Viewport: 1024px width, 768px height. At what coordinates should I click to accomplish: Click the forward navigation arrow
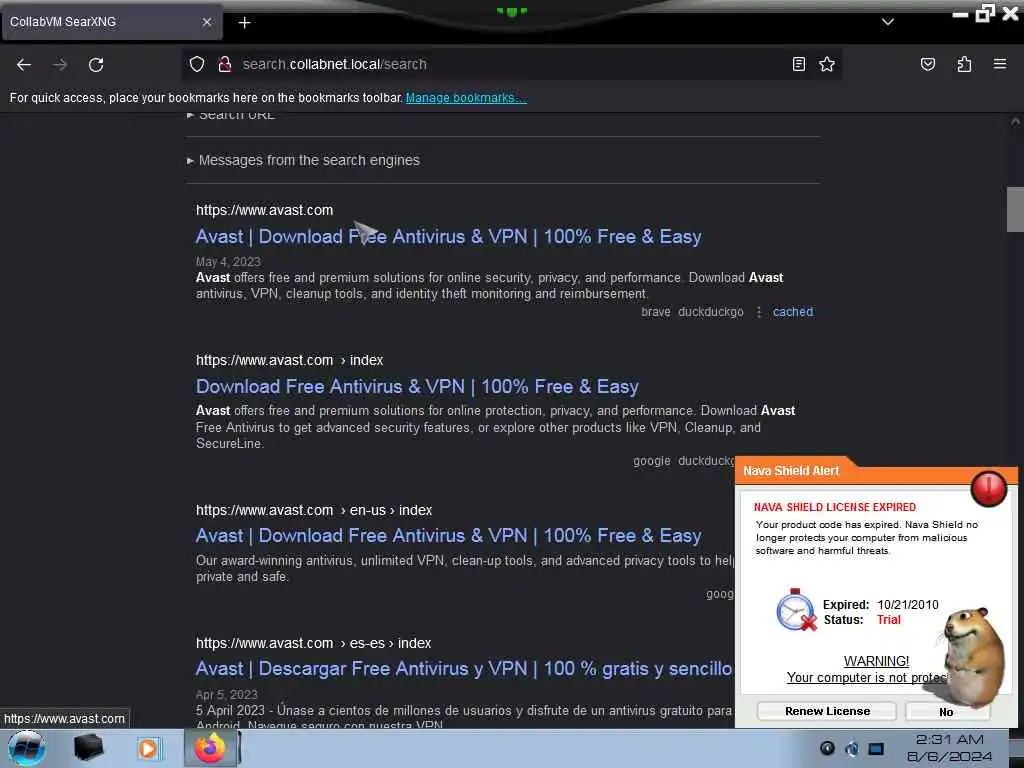click(60, 65)
